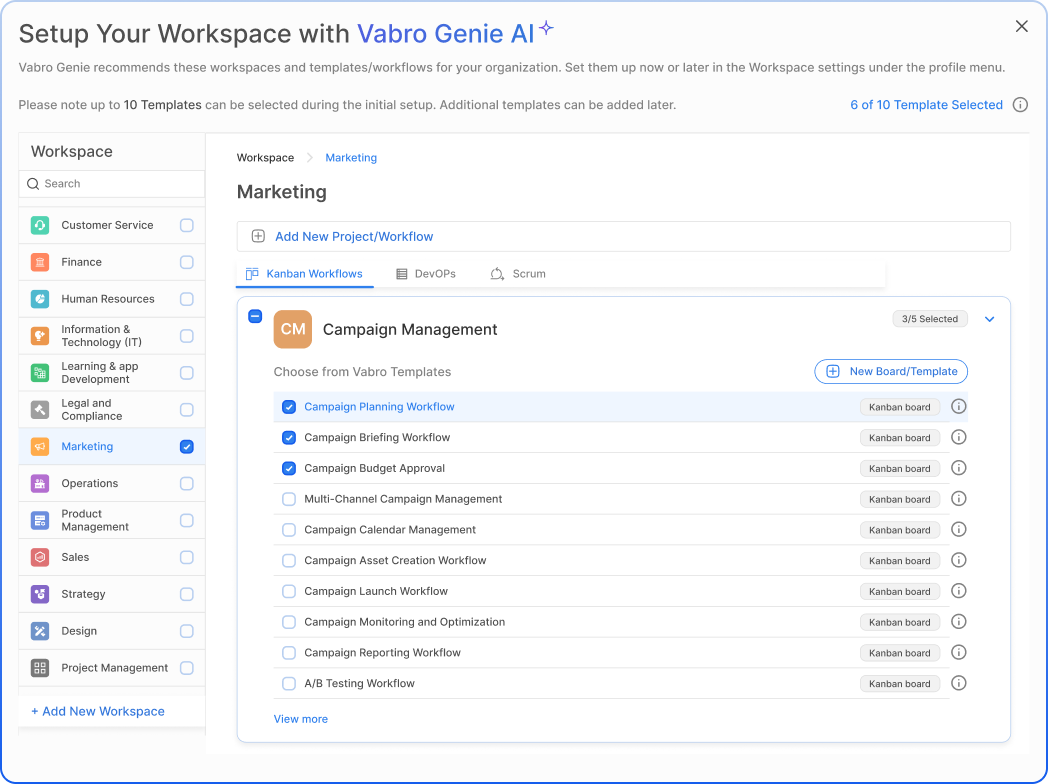The height and width of the screenshot is (784, 1048).
Task: Click the New Board/Template button
Action: (891, 372)
